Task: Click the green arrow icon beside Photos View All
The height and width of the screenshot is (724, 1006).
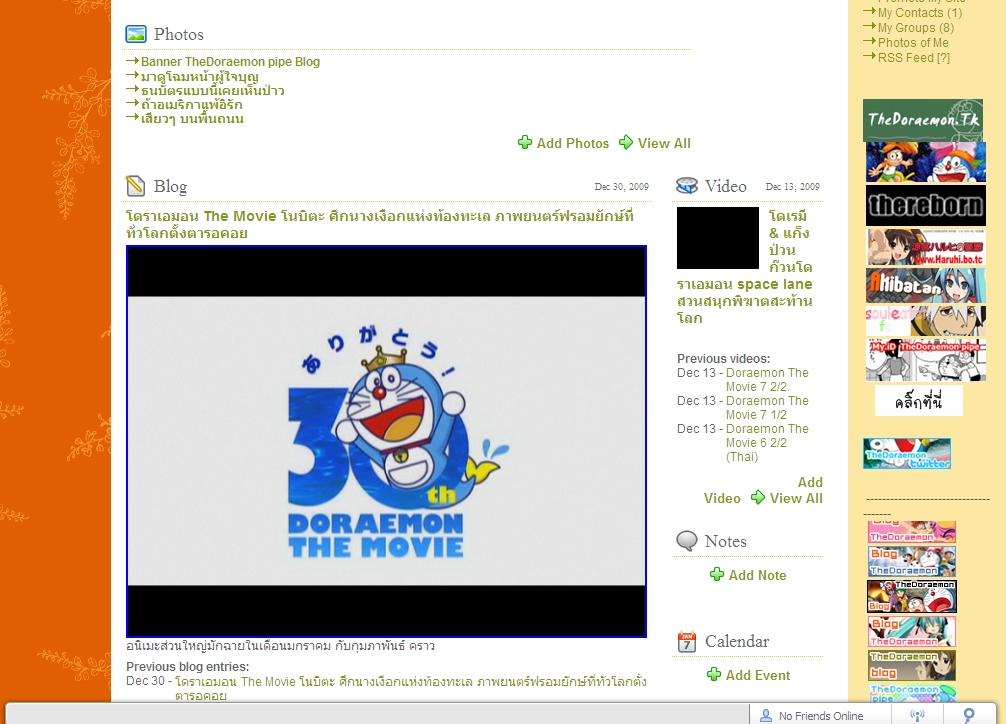Action: tap(626, 142)
